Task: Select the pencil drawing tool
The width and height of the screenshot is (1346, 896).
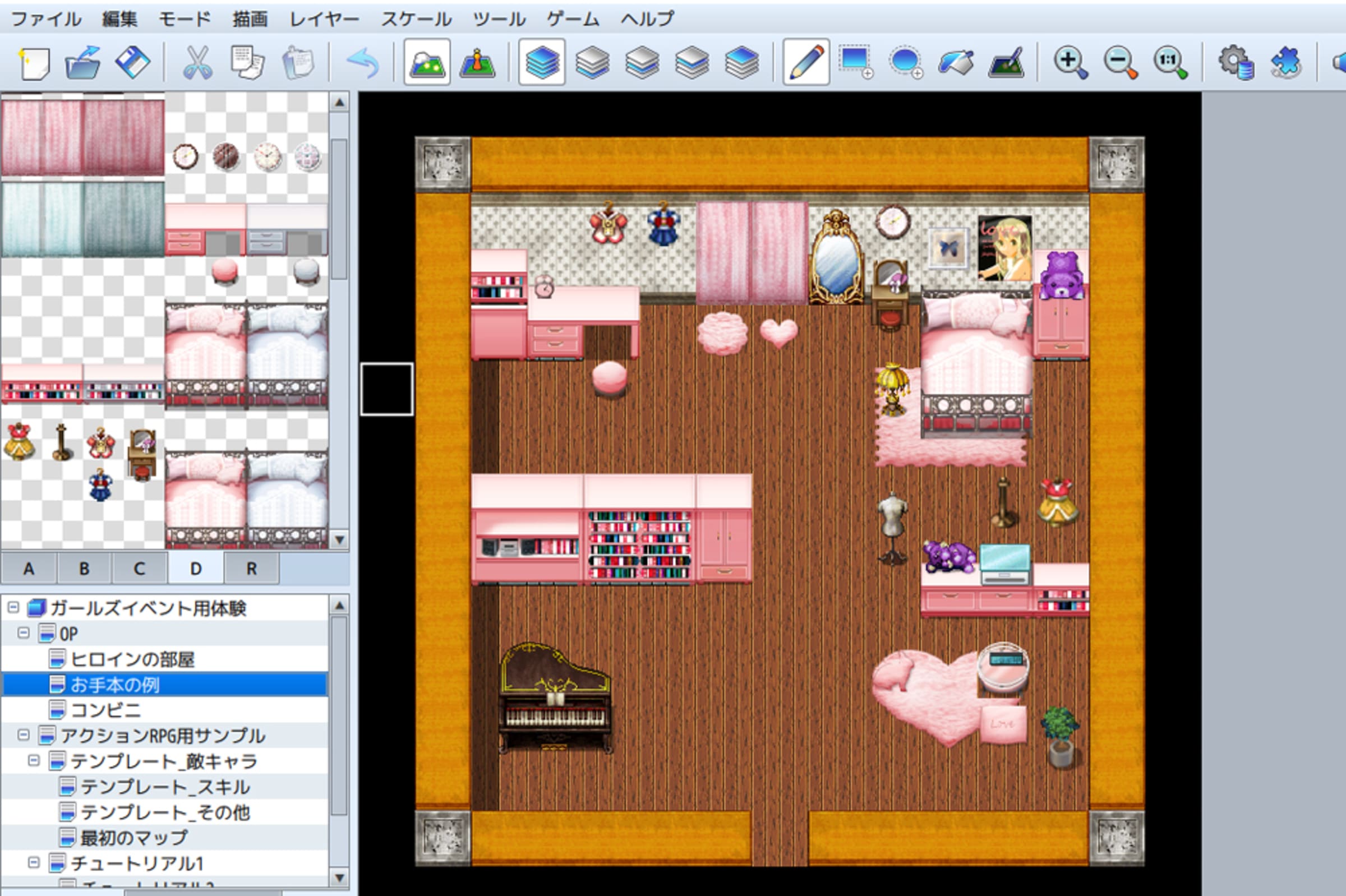Action: 806,62
